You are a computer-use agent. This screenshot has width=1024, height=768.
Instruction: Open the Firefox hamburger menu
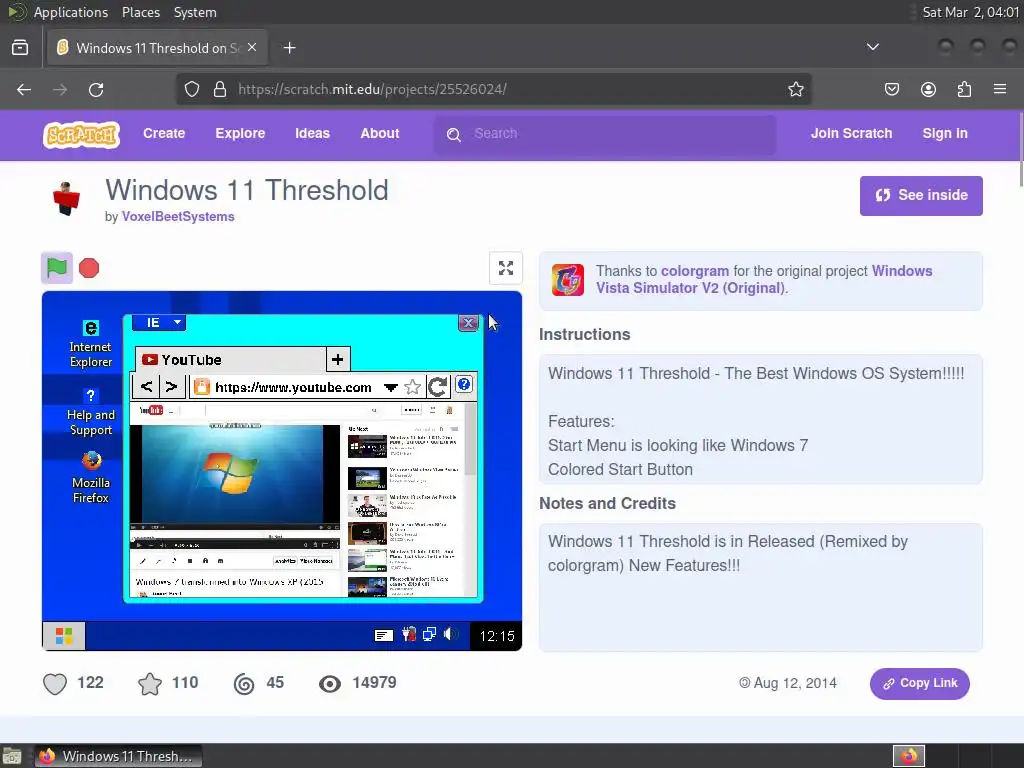pyautogui.click(x=1000, y=89)
